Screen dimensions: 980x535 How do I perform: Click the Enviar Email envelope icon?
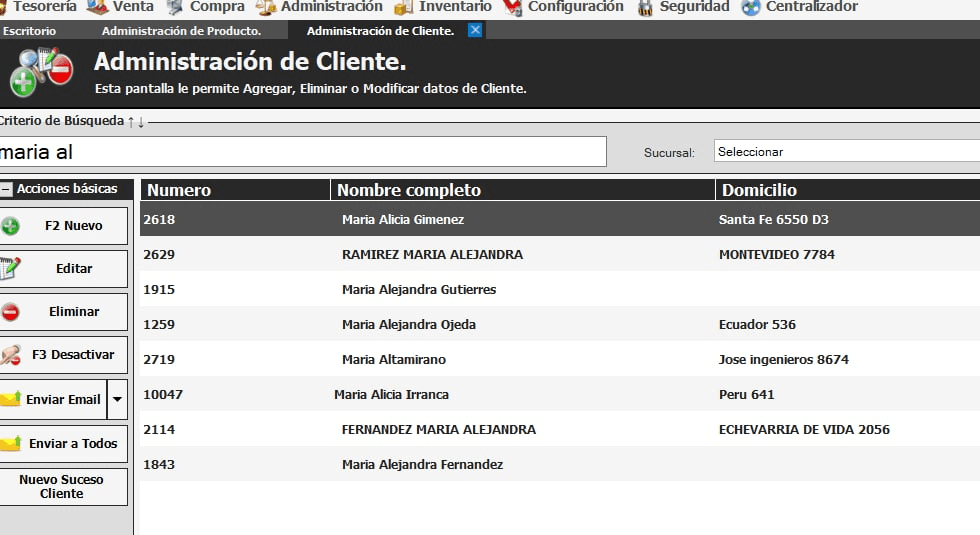click(x=10, y=399)
